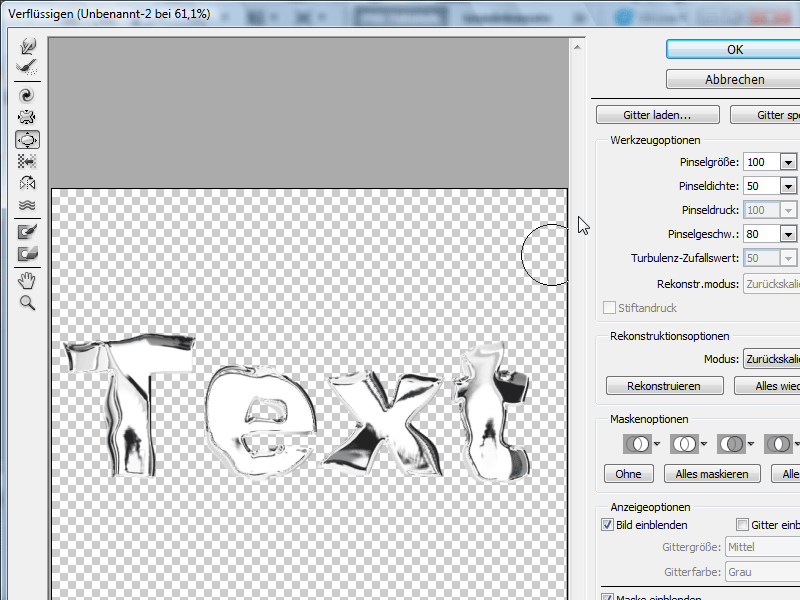800x600 pixels.
Task: Click the Gitter laden... button
Action: pyautogui.click(x=658, y=115)
